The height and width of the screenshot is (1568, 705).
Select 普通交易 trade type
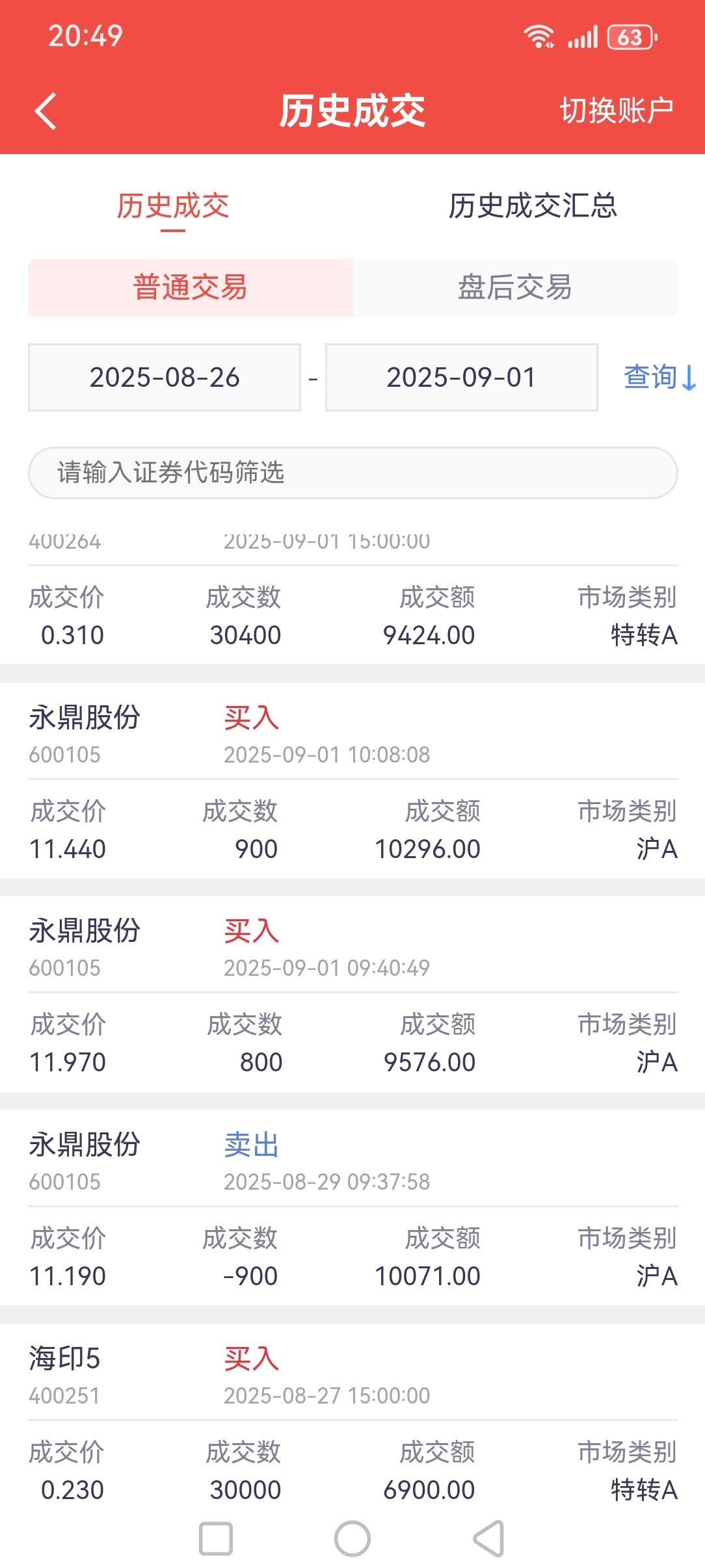[x=191, y=288]
